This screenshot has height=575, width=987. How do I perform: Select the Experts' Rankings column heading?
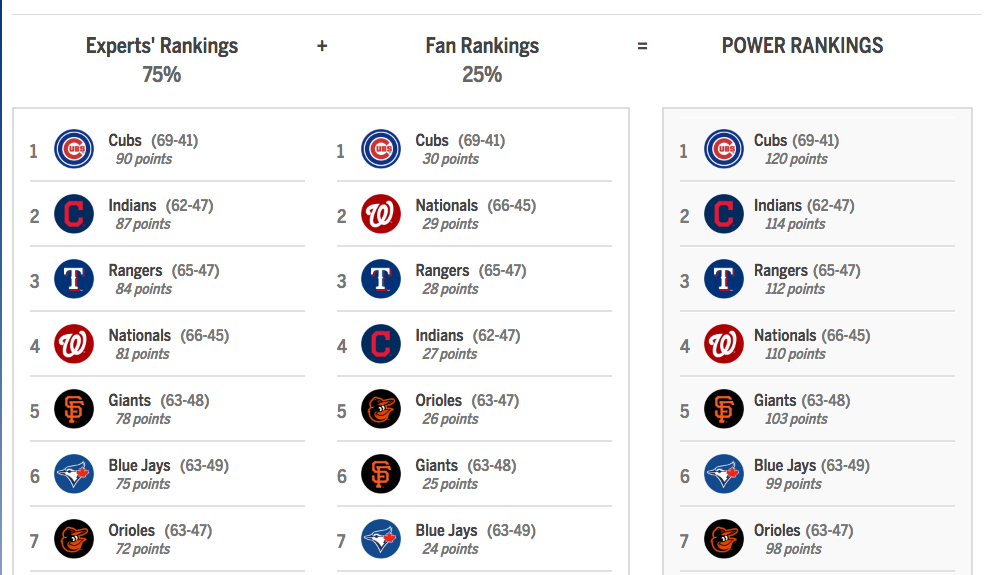click(x=162, y=46)
